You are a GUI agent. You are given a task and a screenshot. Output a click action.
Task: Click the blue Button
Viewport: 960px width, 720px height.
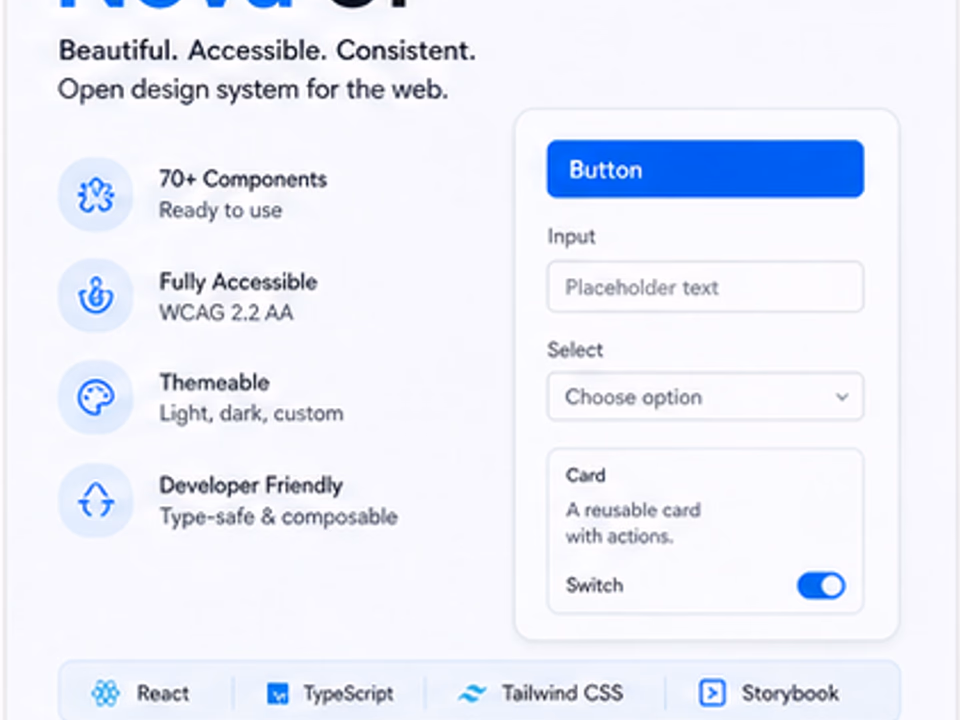(x=705, y=169)
